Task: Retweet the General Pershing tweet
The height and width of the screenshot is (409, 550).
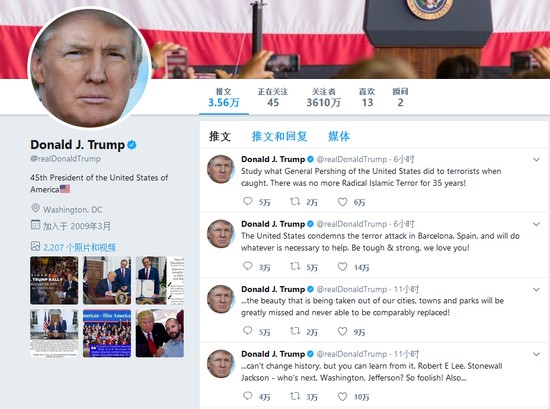Action: coord(295,201)
